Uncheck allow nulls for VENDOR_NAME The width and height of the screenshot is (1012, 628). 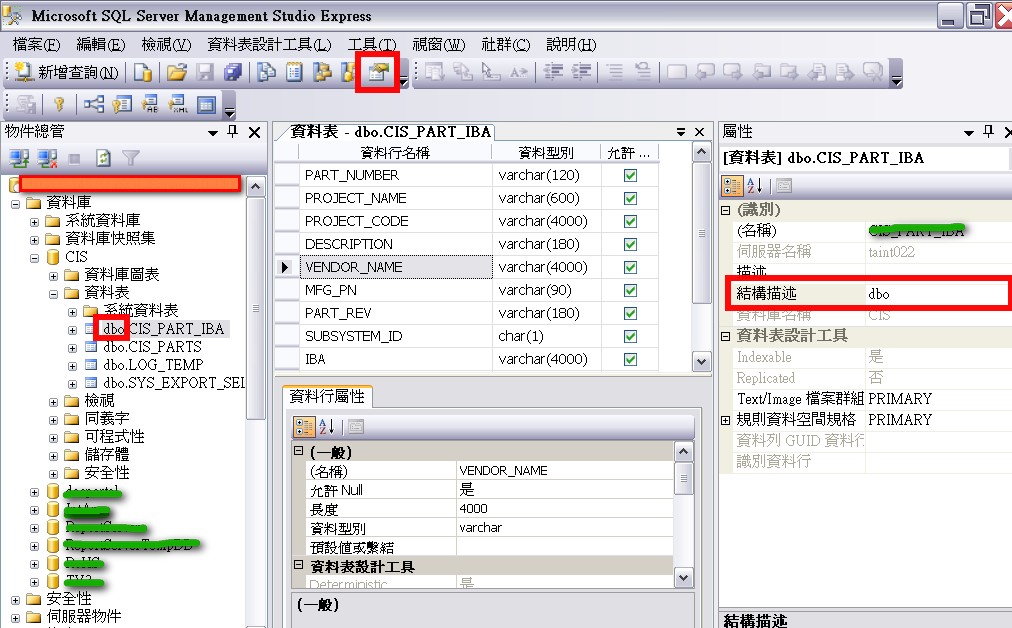click(x=630, y=267)
